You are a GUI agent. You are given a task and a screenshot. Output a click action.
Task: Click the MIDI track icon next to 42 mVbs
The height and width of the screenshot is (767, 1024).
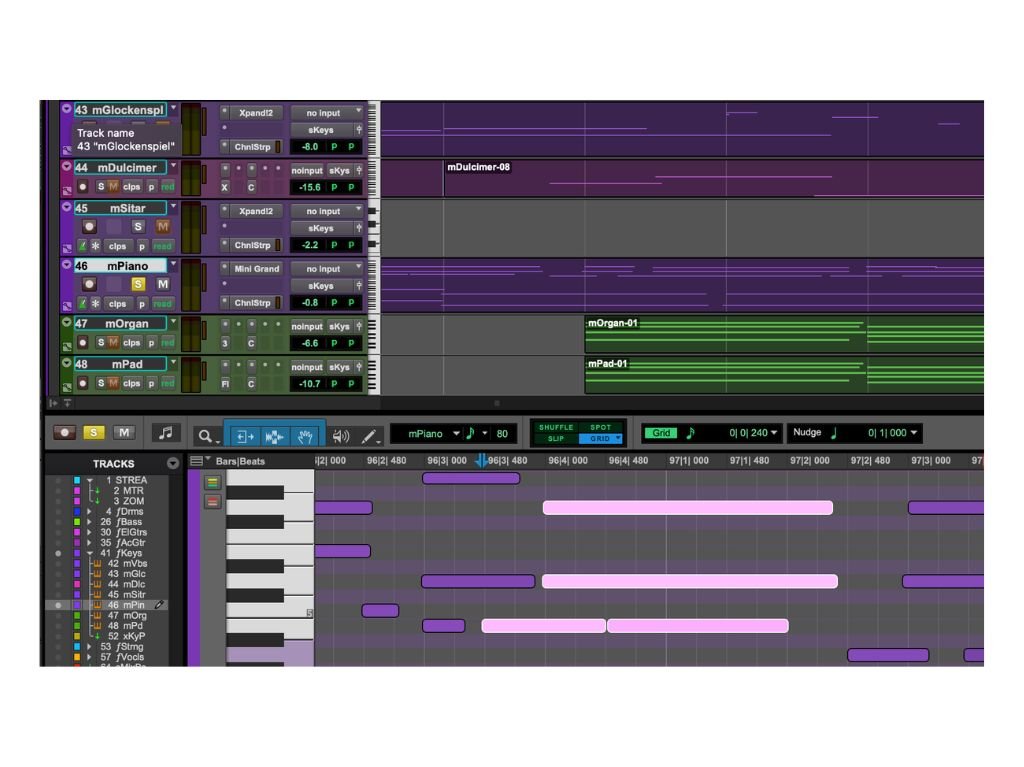(x=97, y=563)
